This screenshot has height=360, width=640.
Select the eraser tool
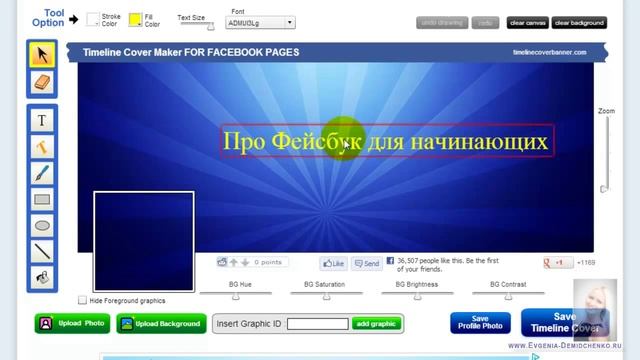42,83
